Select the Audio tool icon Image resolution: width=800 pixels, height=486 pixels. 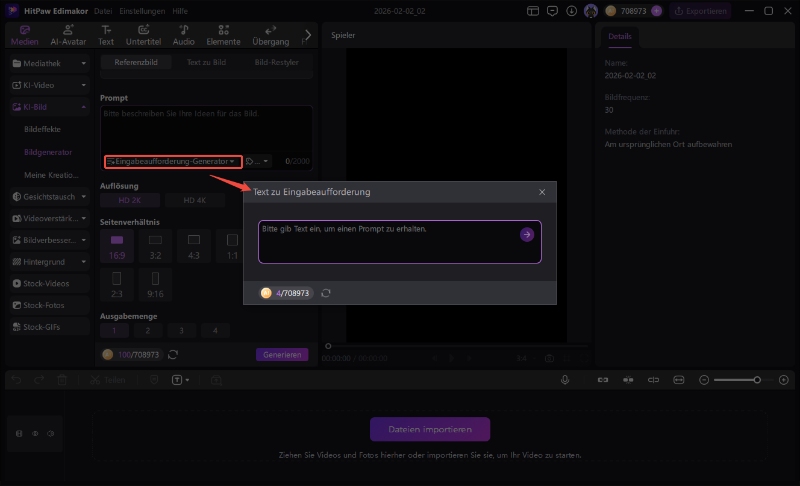[183, 35]
